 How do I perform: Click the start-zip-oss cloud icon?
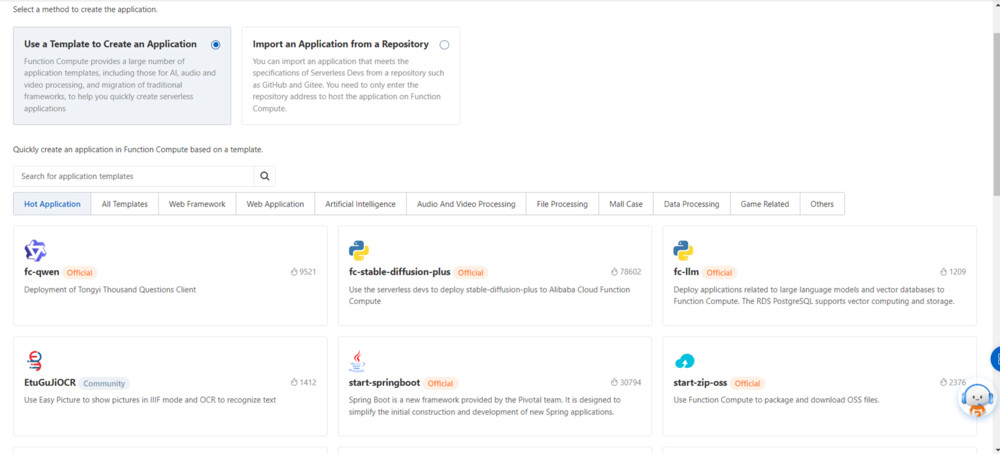point(684,361)
